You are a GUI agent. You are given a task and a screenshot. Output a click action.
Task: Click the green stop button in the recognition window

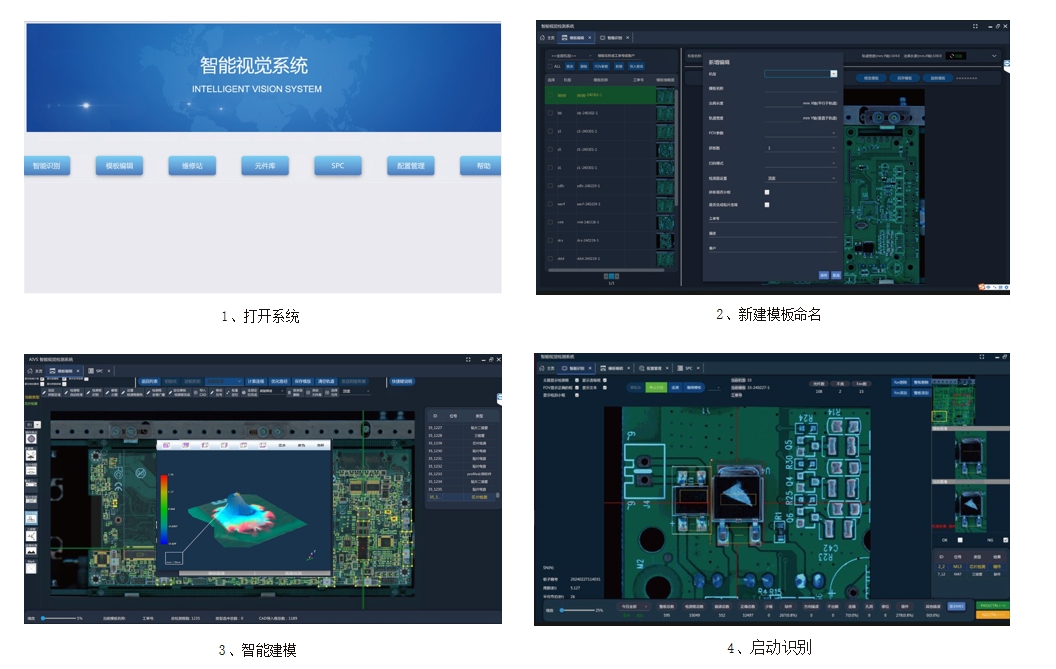[655, 387]
